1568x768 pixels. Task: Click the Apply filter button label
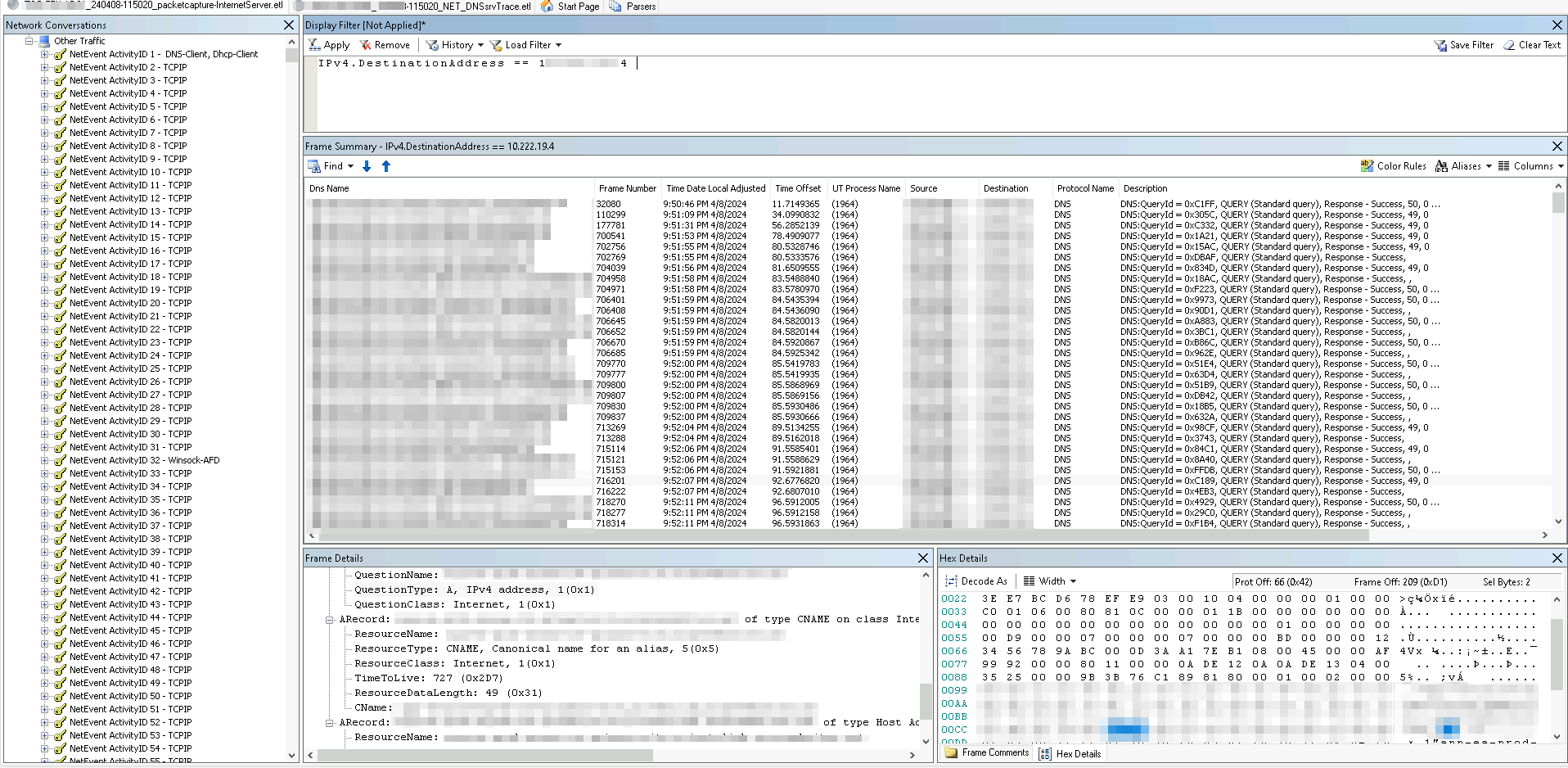tap(336, 45)
